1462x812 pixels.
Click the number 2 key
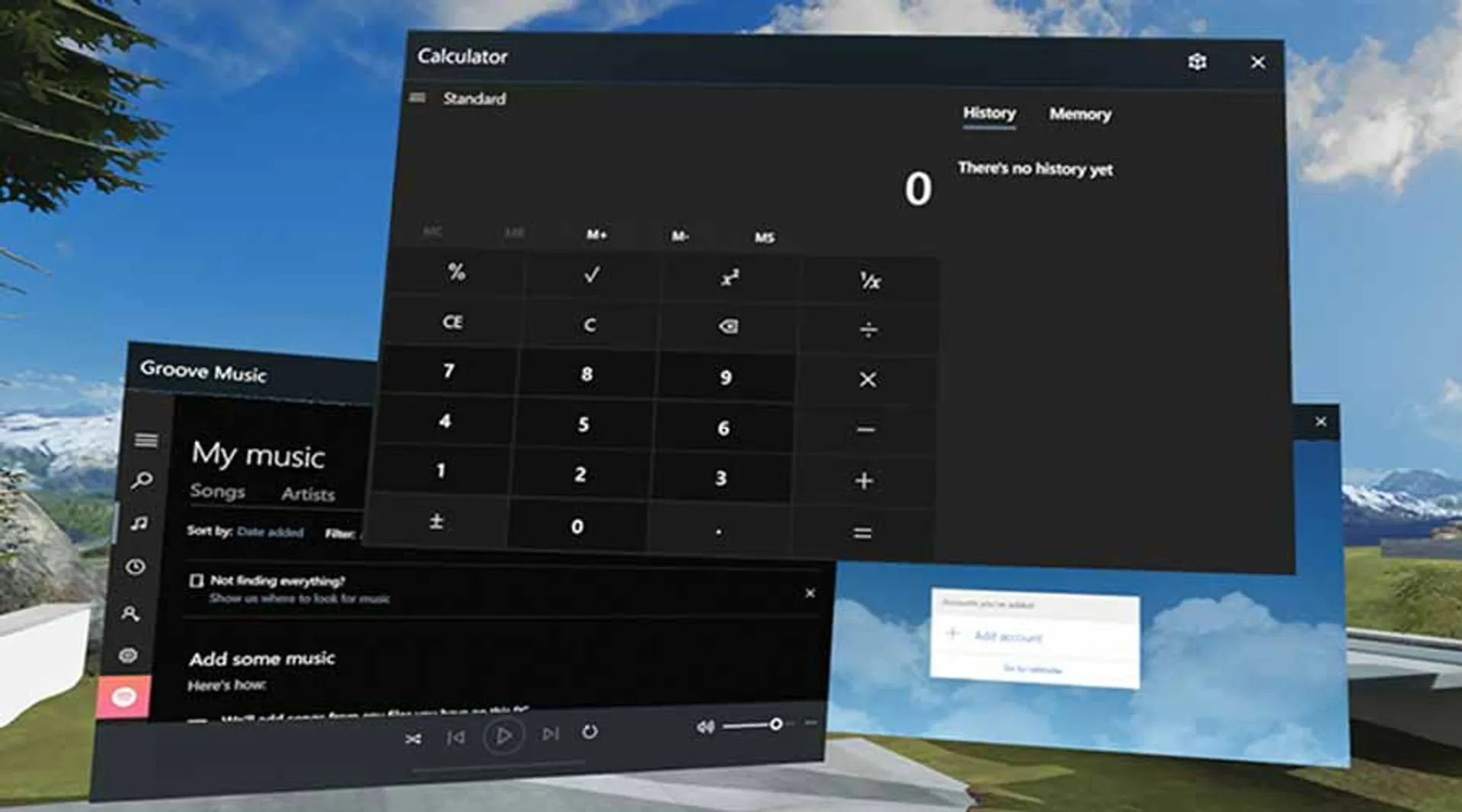tap(580, 474)
